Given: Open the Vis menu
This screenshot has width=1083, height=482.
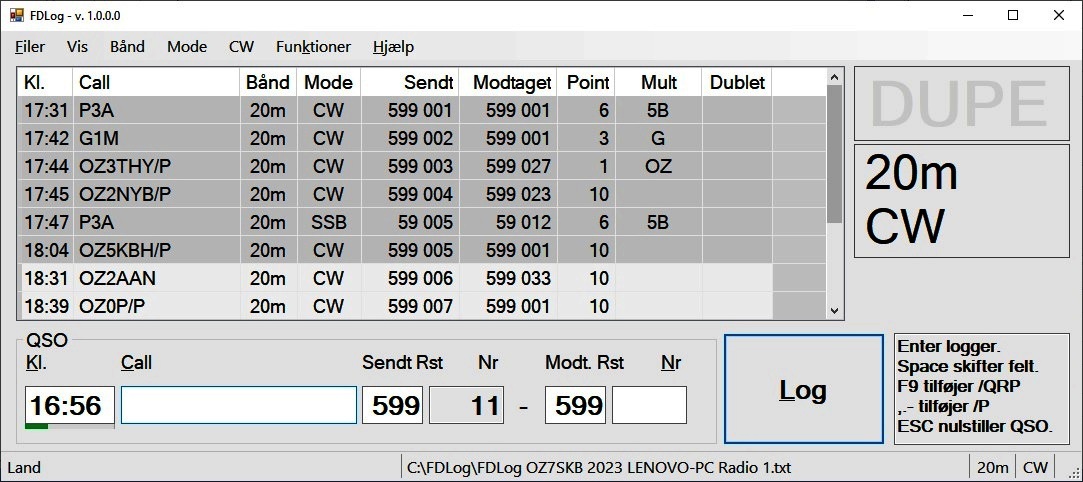Looking at the screenshot, I should [77, 47].
